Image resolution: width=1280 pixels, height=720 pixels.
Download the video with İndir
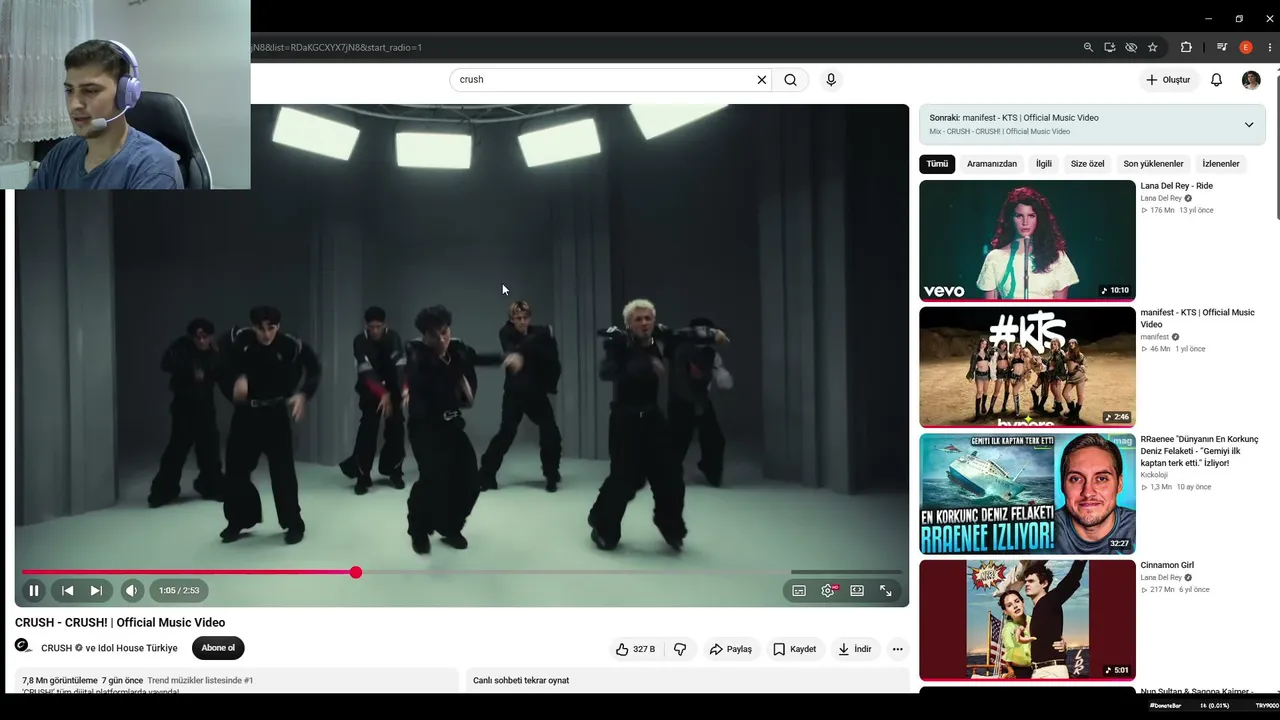click(x=855, y=649)
